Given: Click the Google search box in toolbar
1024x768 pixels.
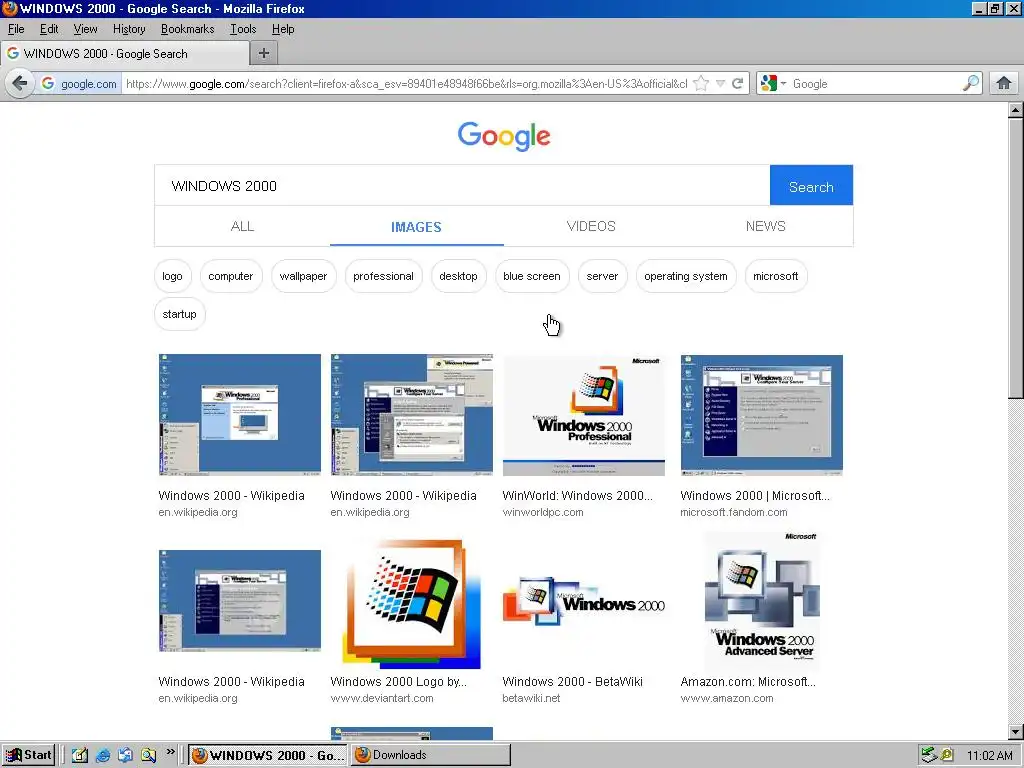Looking at the screenshot, I should (875, 84).
